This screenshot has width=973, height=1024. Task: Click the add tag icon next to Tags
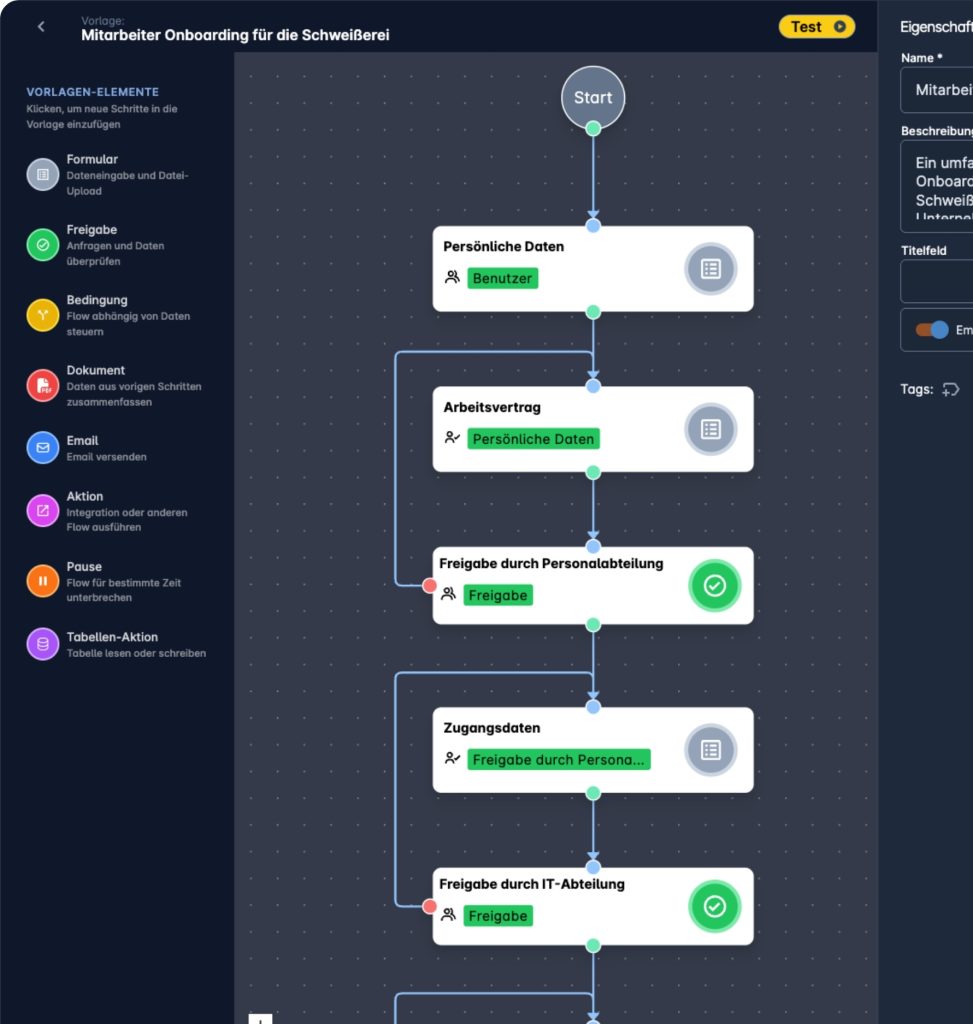coord(951,390)
